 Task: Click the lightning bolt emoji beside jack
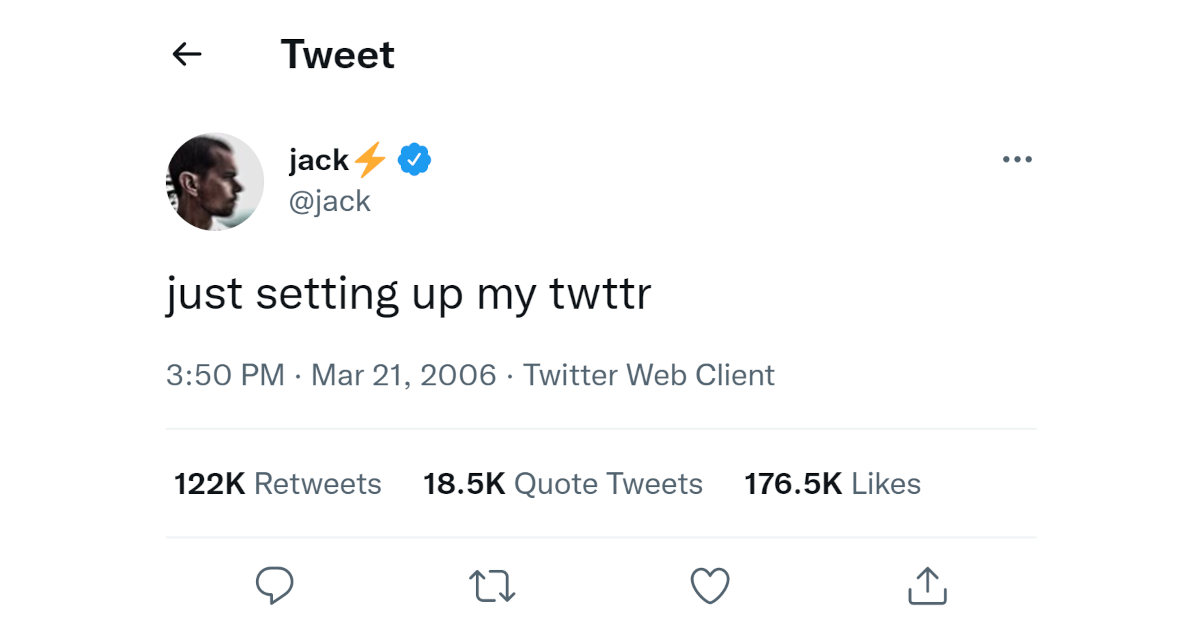click(370, 159)
